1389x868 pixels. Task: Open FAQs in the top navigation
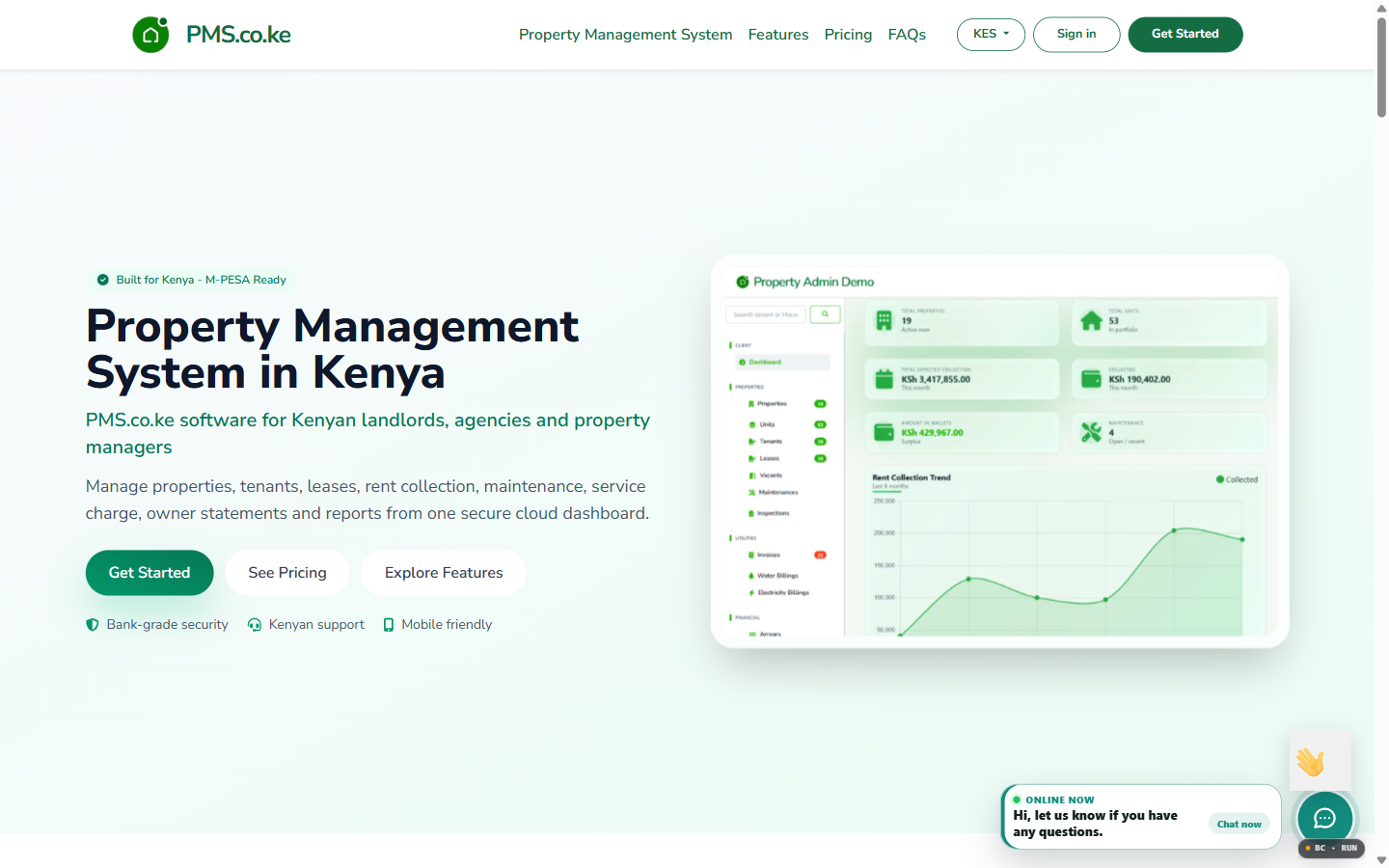pyautogui.click(x=907, y=35)
